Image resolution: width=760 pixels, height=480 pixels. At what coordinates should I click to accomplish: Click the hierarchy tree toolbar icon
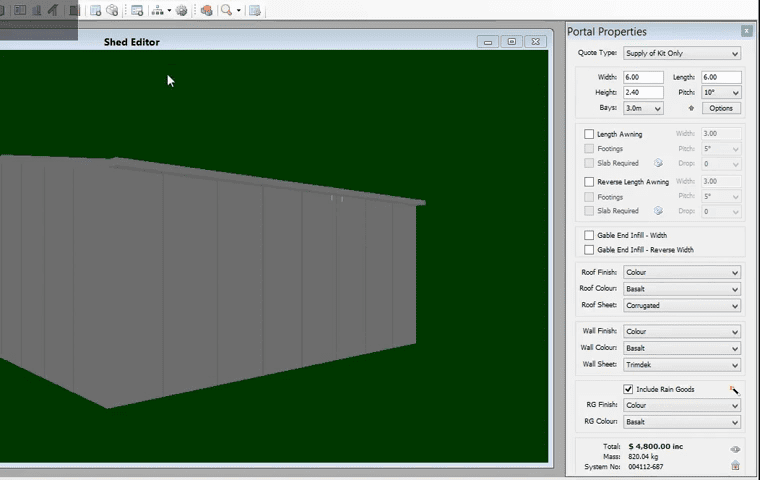[158, 10]
